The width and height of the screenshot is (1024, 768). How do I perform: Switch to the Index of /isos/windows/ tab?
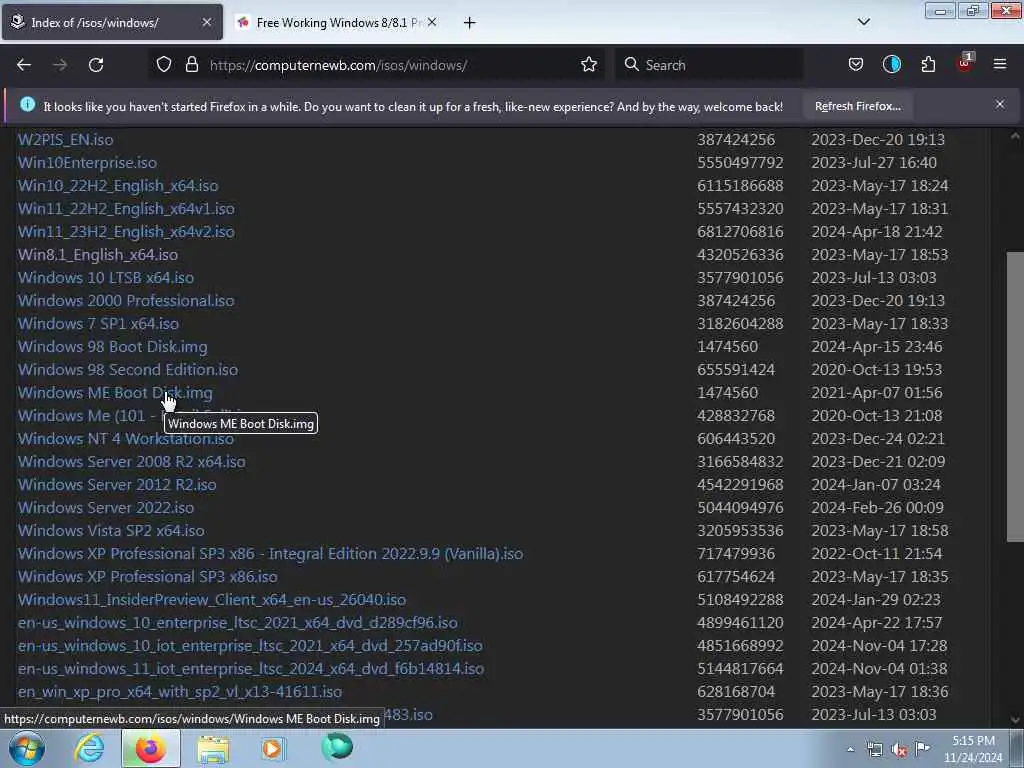[112, 22]
